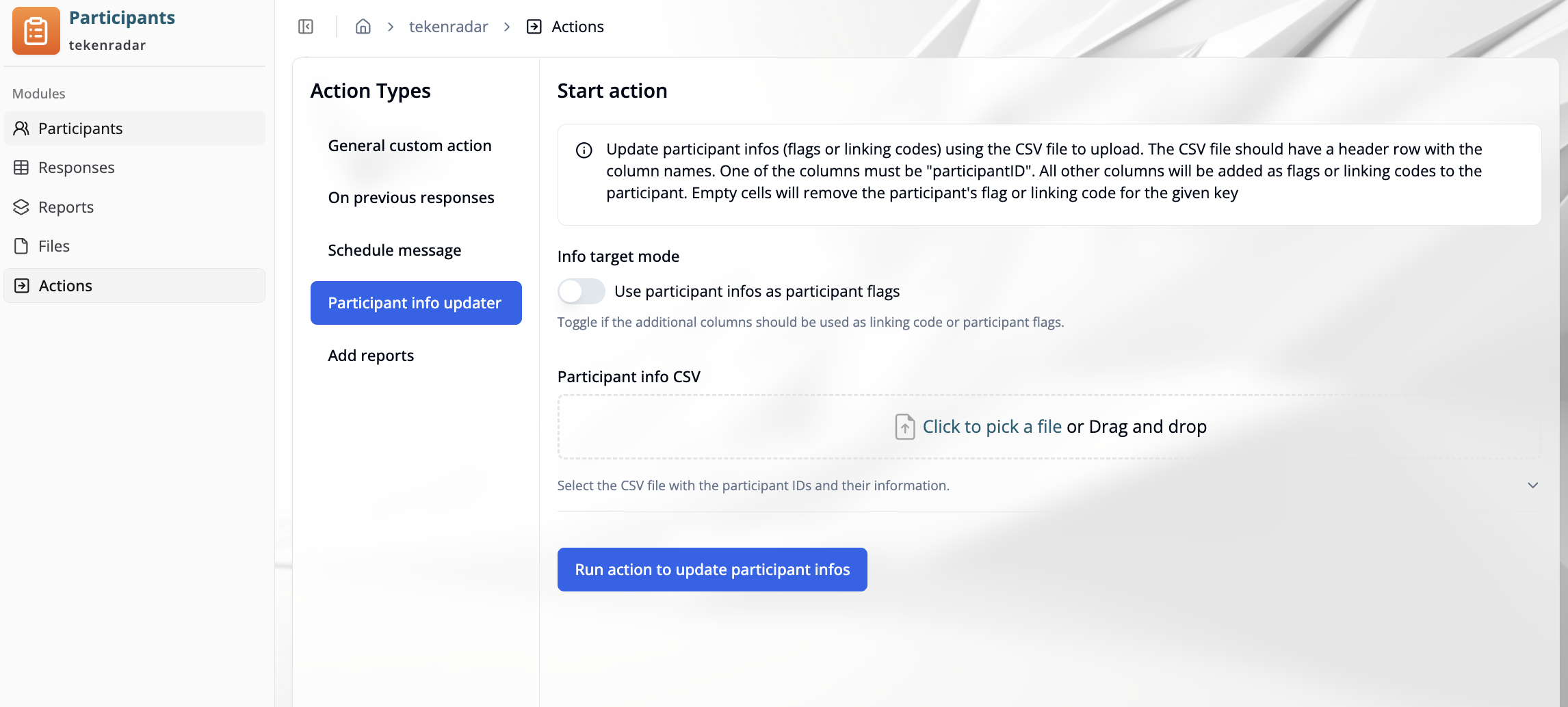The width and height of the screenshot is (1568, 707).
Task: Open Responses via the grid icon
Action: [21, 168]
